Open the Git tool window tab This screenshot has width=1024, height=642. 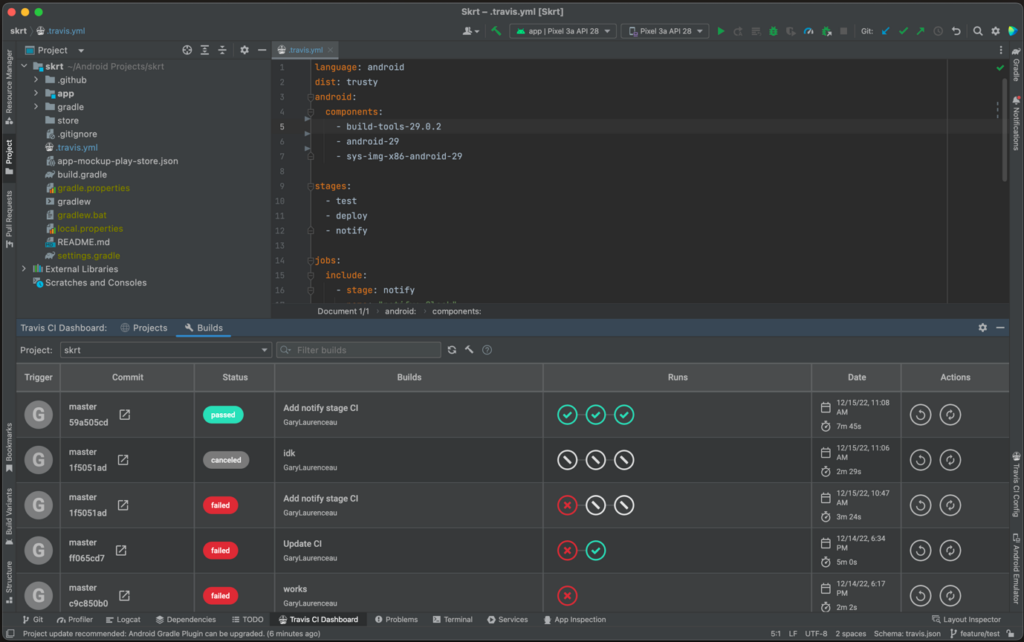coord(33,620)
